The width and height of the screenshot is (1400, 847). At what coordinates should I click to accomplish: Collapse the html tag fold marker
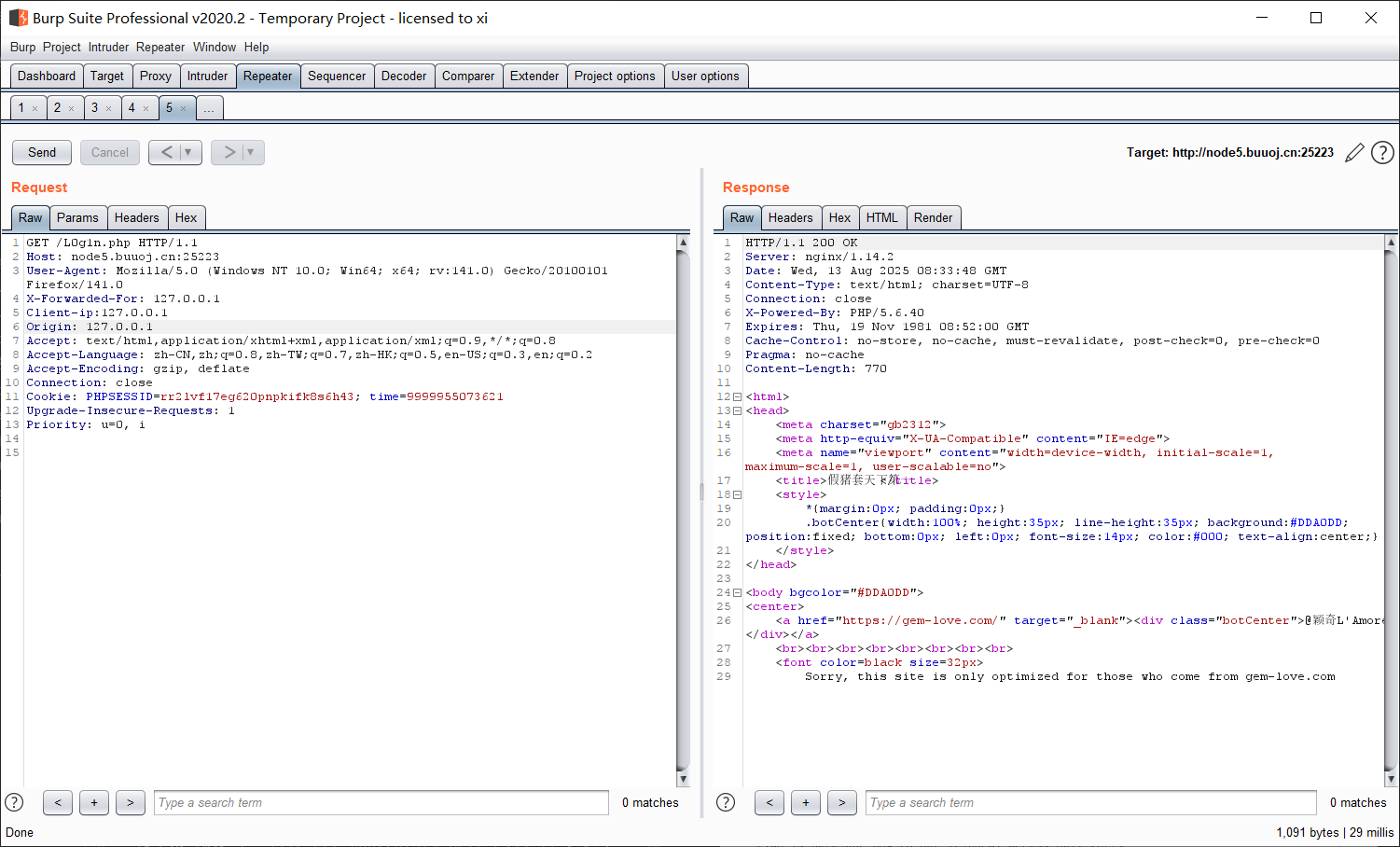tap(737, 397)
